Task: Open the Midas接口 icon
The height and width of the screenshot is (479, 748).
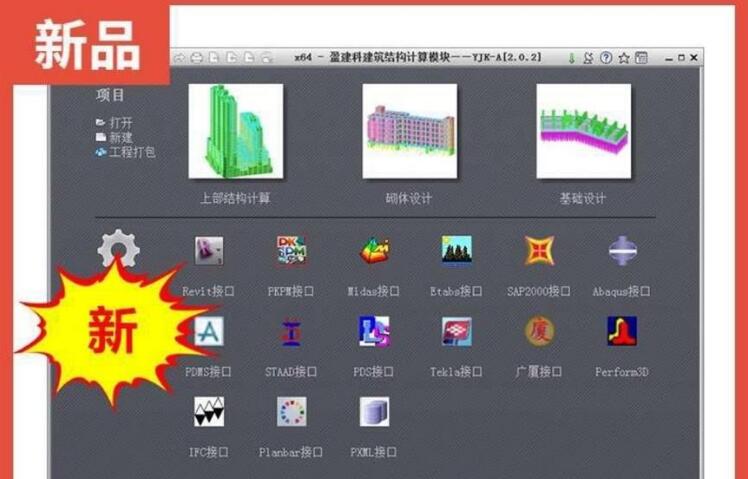Action: coord(374,251)
